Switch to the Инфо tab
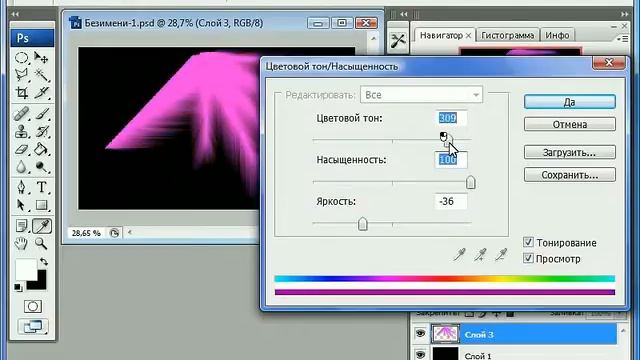This screenshot has height=360, width=640. coord(557,36)
